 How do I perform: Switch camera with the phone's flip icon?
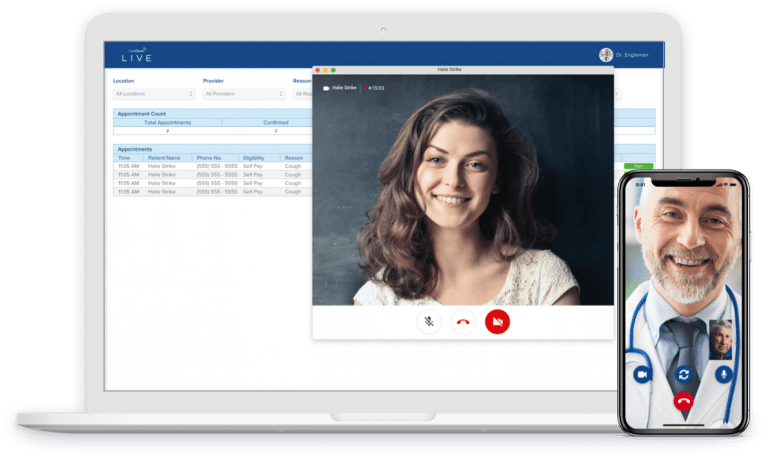[683, 373]
